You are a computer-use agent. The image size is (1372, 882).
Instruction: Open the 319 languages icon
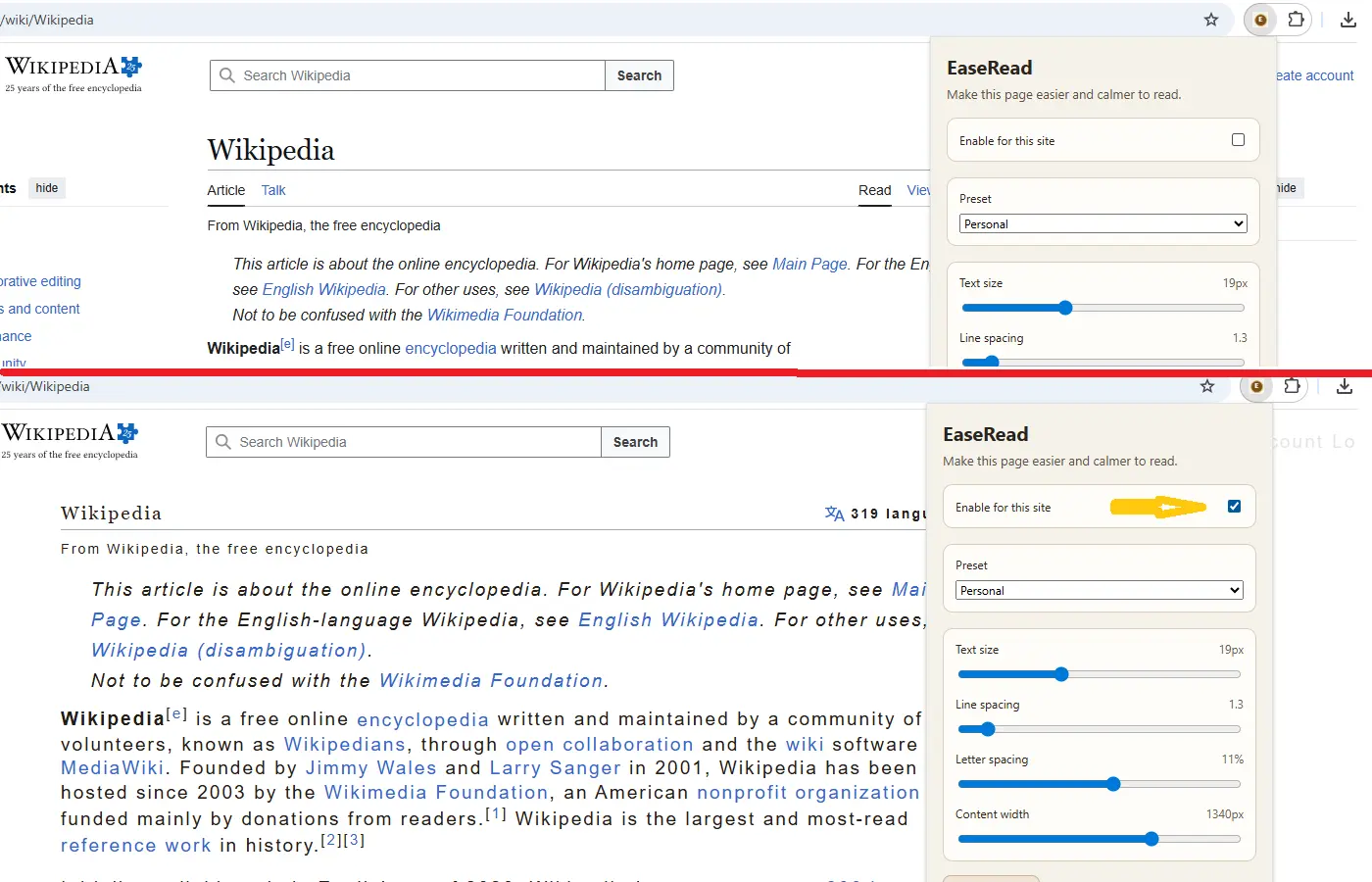coord(834,513)
